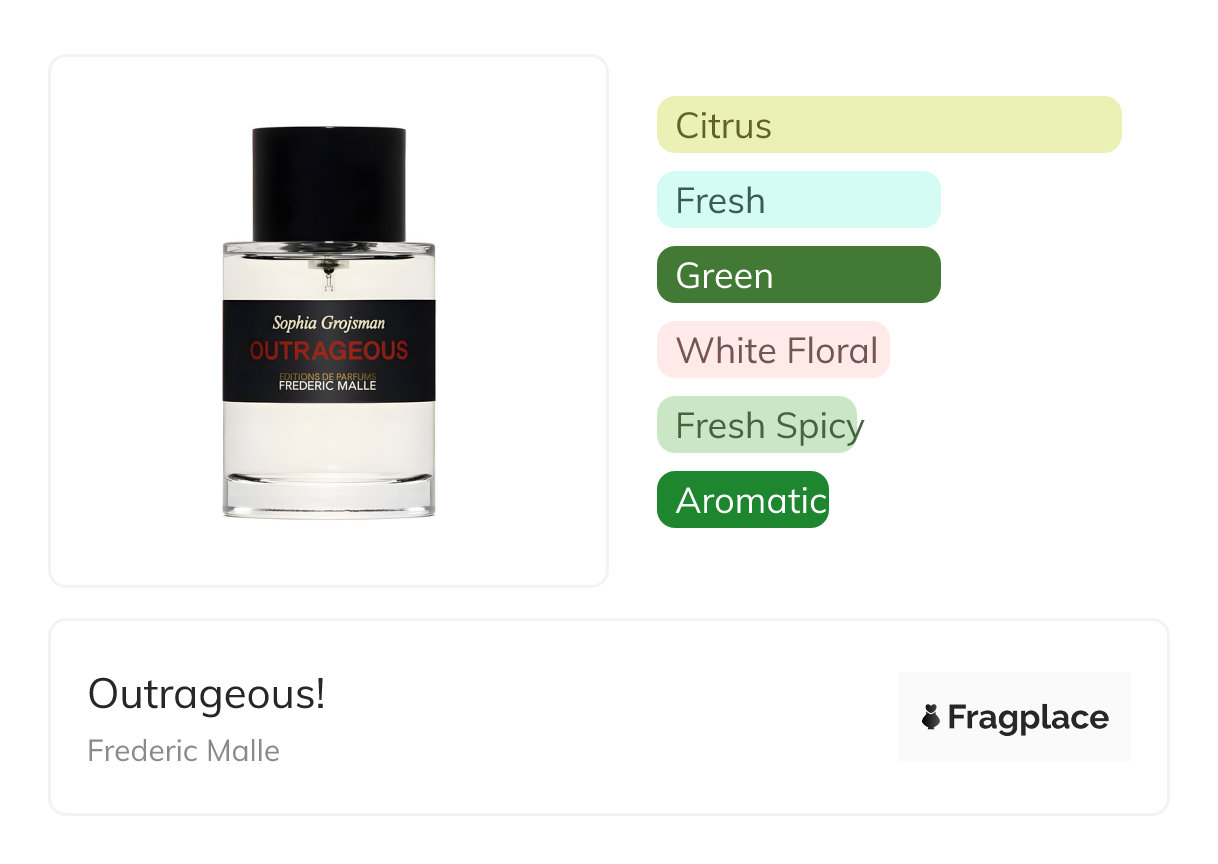Image resolution: width=1218 pixels, height=864 pixels.
Task: Click FREDERIC MALLE text on bottle label
Action: (329, 385)
